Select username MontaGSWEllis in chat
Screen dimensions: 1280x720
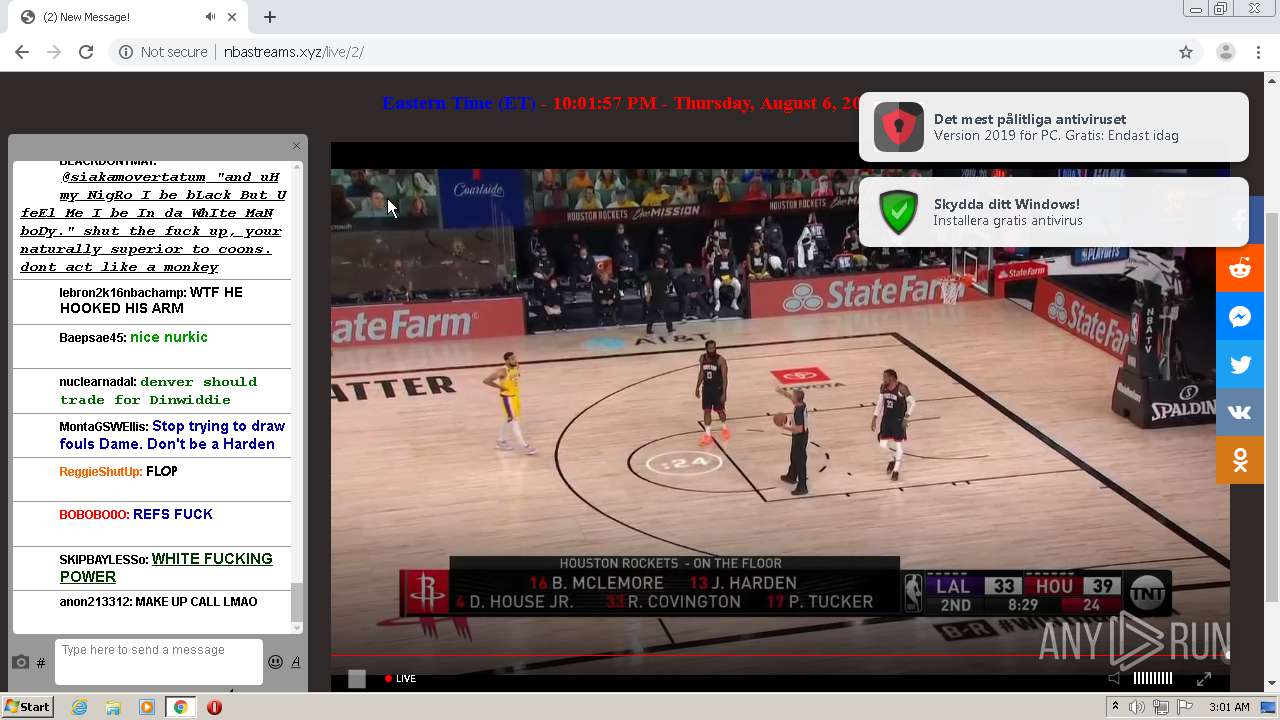[x=103, y=427]
